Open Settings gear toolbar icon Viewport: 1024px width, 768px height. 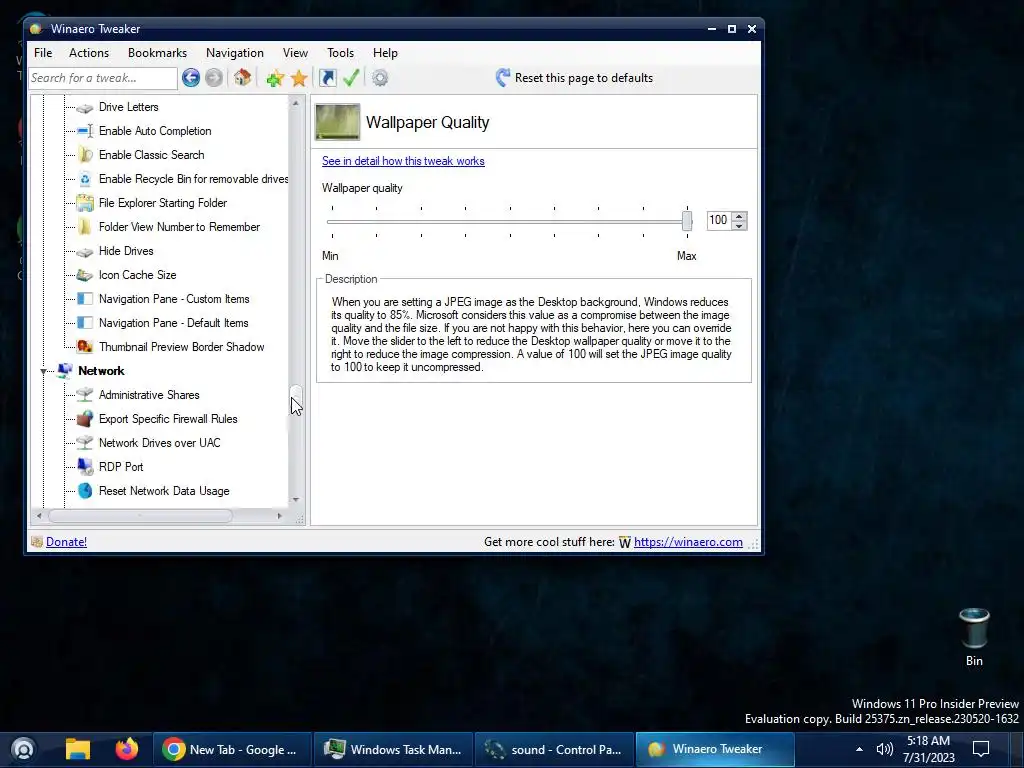pyautogui.click(x=380, y=78)
